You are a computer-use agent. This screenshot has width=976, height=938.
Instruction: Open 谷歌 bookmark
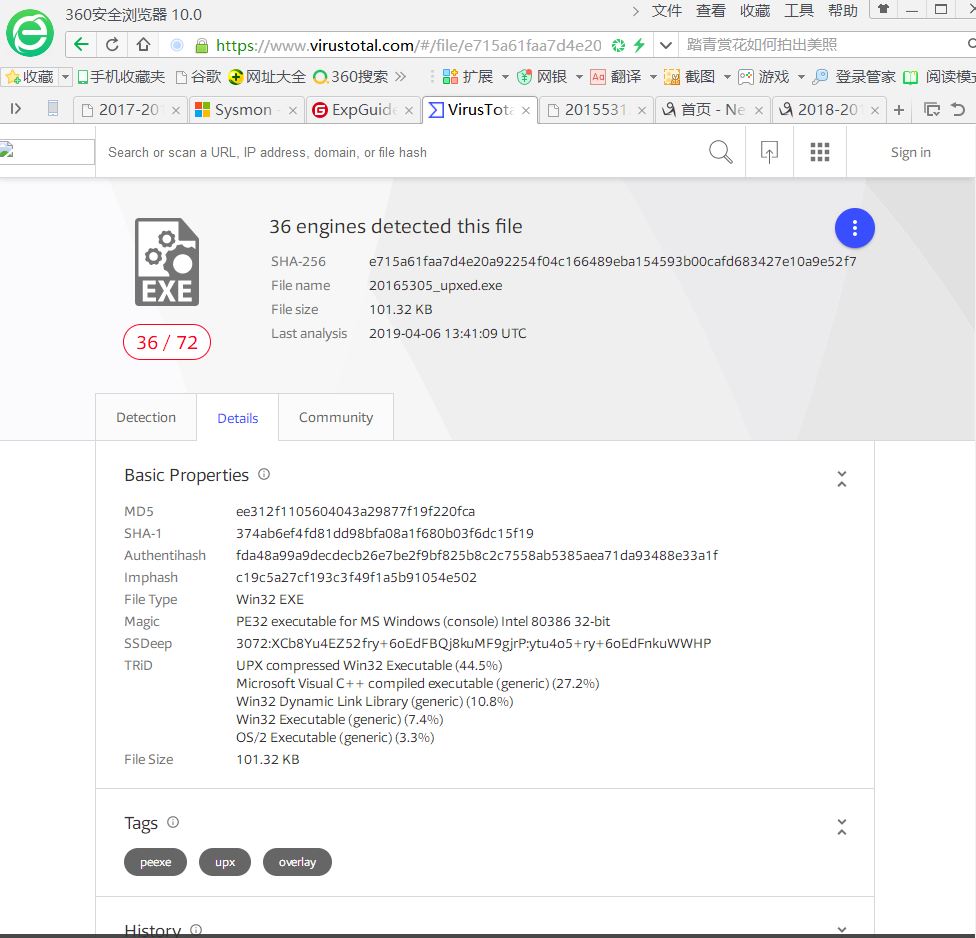click(199, 77)
